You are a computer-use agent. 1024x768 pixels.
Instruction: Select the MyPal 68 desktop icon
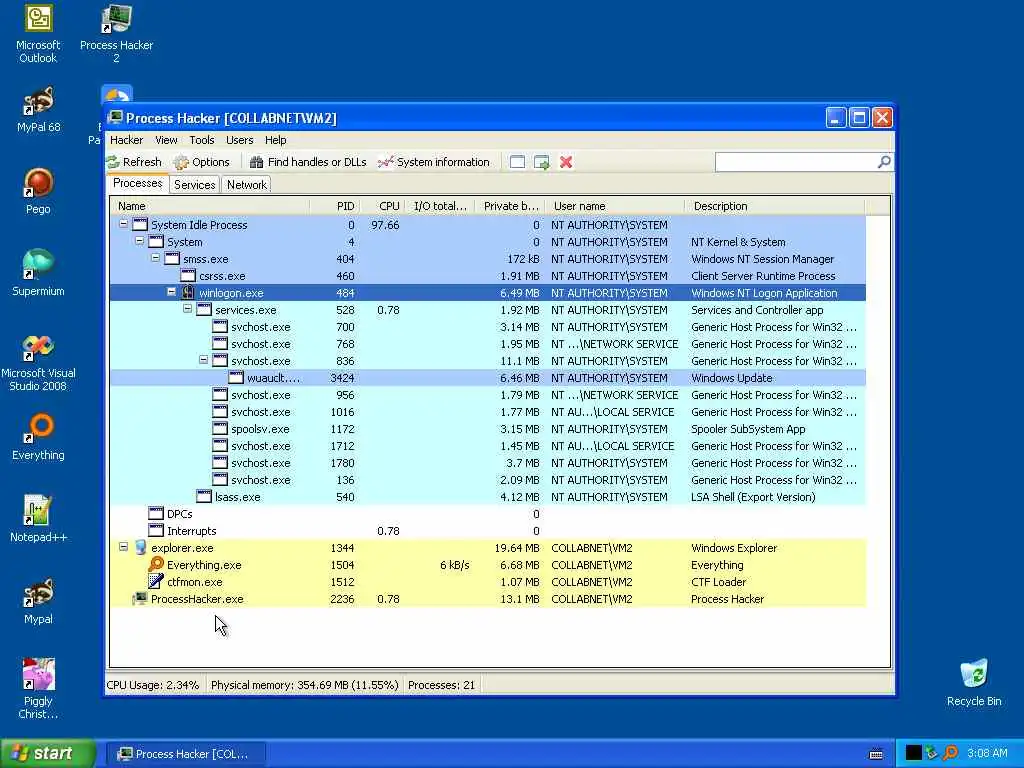coord(38,110)
